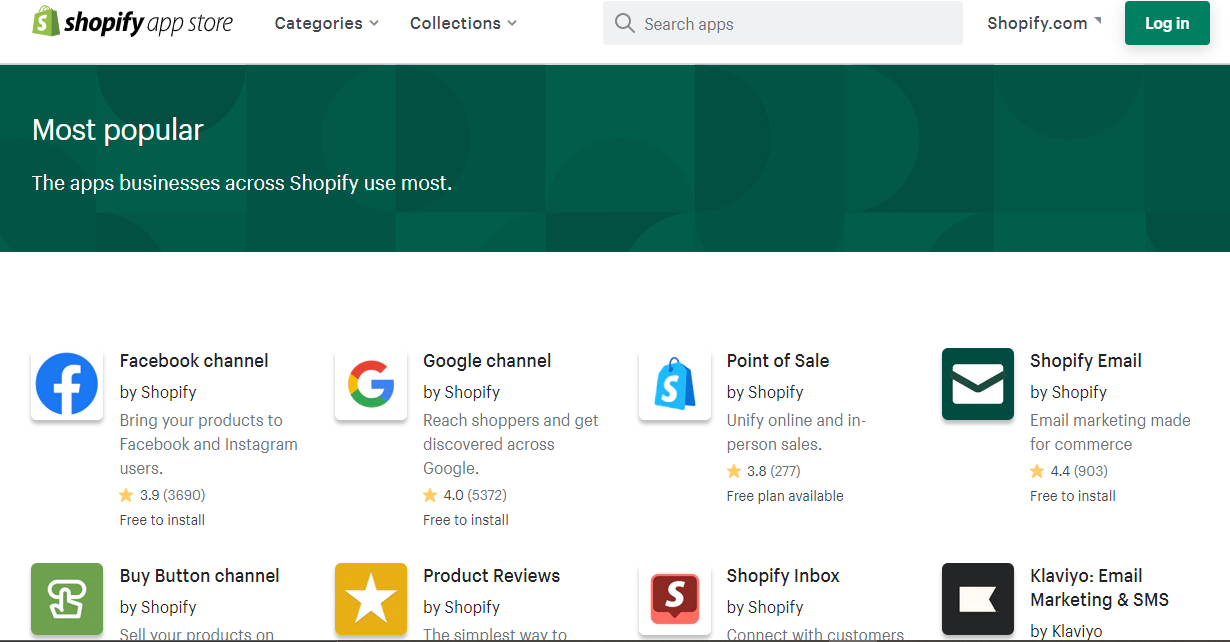Open the Google channel app icon

point(371,384)
